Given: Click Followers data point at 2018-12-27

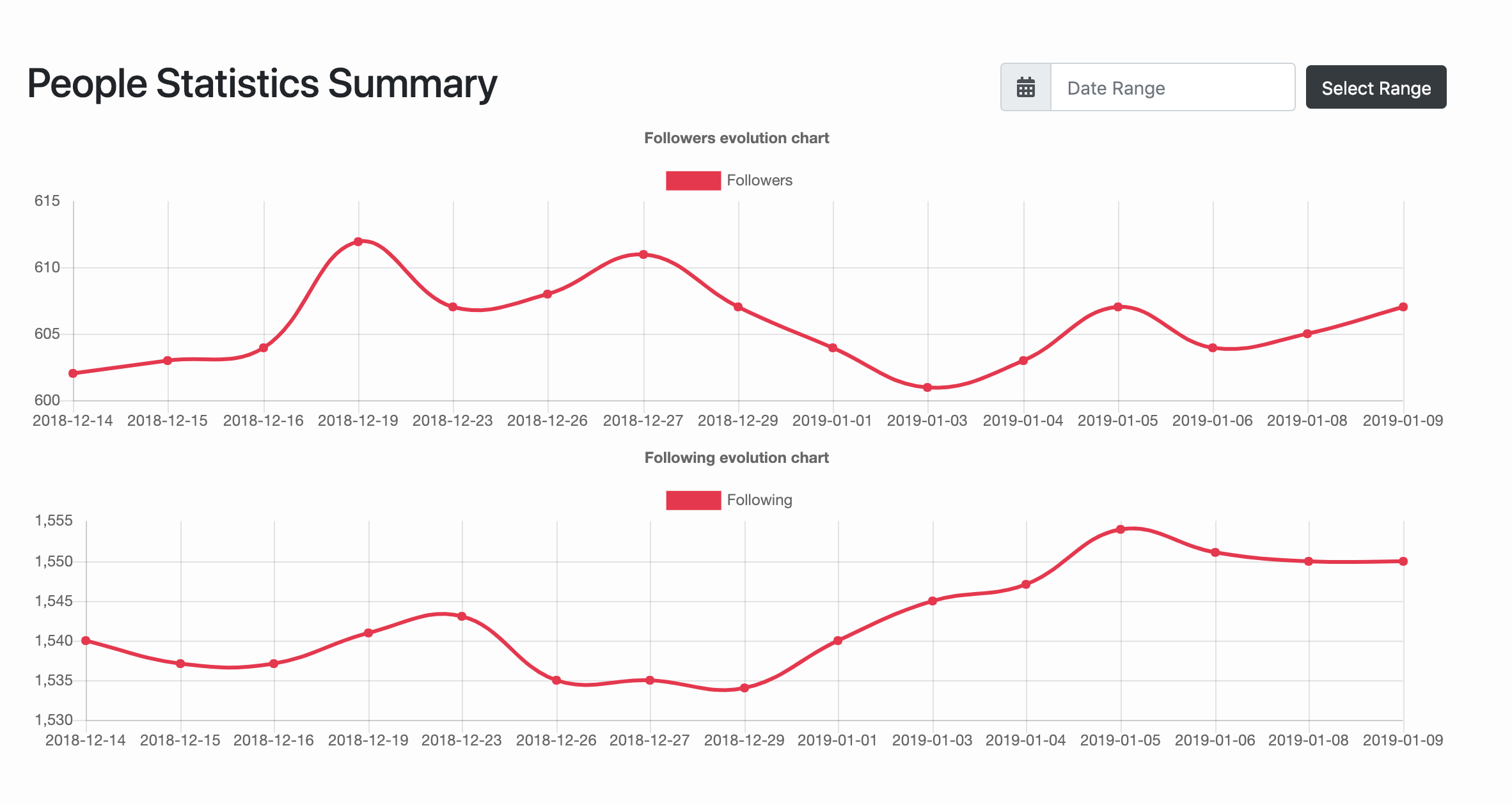Looking at the screenshot, I should pos(643,254).
